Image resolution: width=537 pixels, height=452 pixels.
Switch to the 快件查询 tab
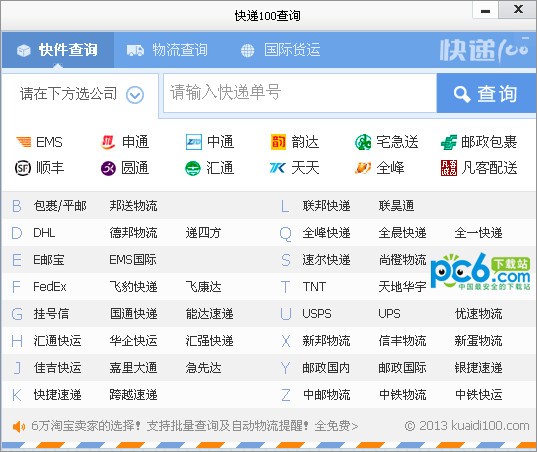pyautogui.click(x=58, y=50)
